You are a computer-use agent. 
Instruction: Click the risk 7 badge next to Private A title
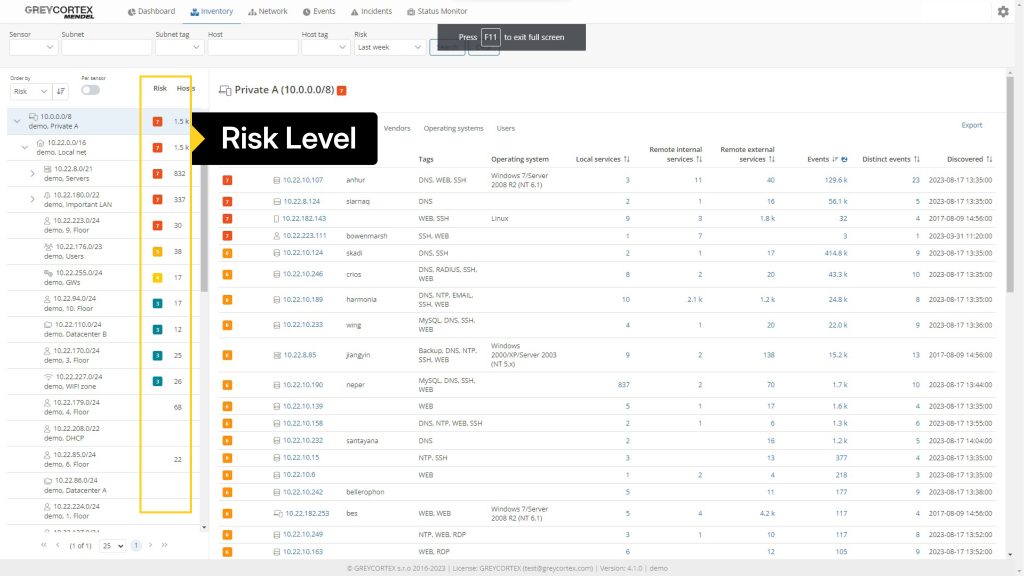click(x=342, y=90)
